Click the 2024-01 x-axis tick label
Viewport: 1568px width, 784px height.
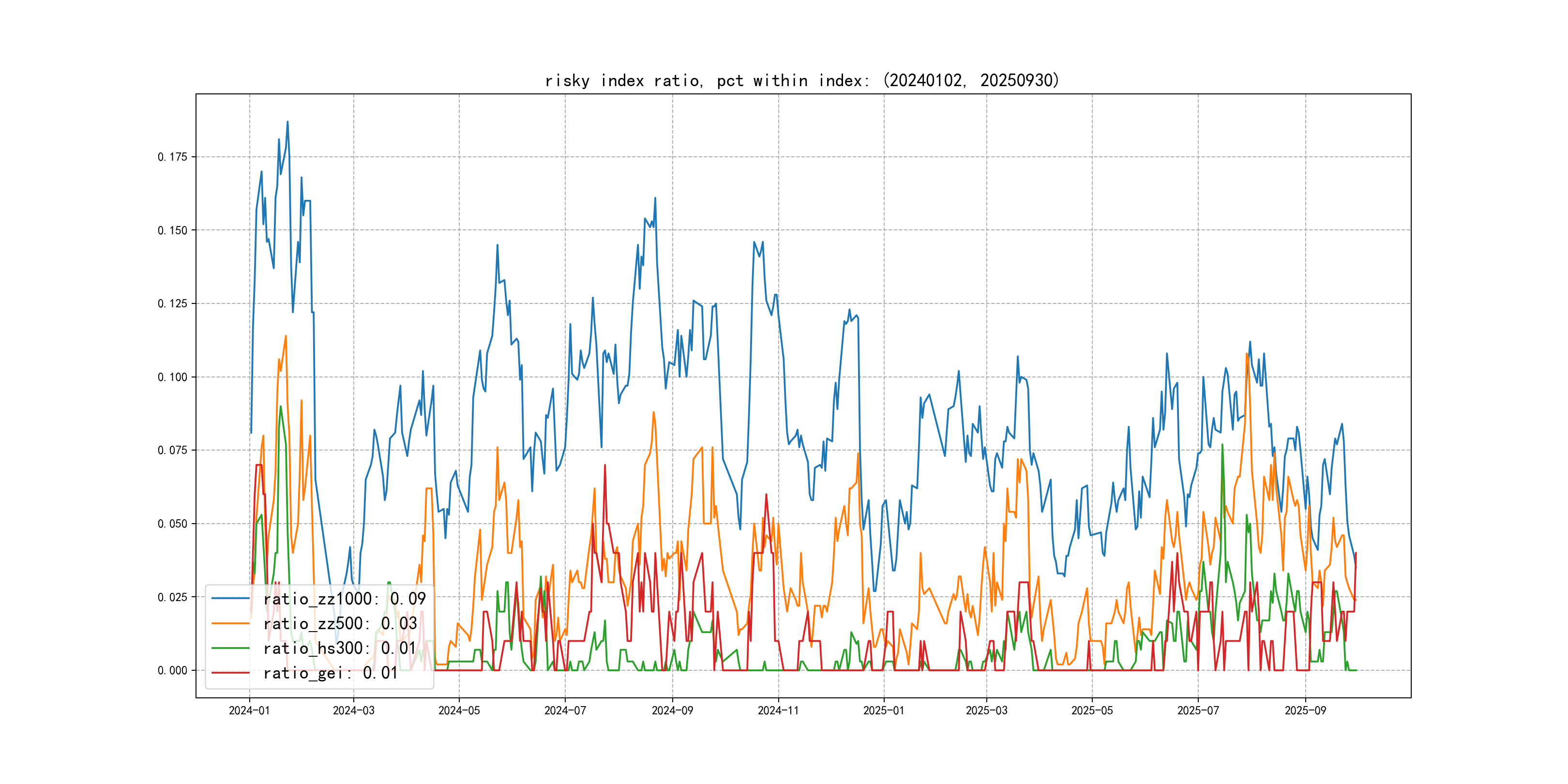coord(249,711)
